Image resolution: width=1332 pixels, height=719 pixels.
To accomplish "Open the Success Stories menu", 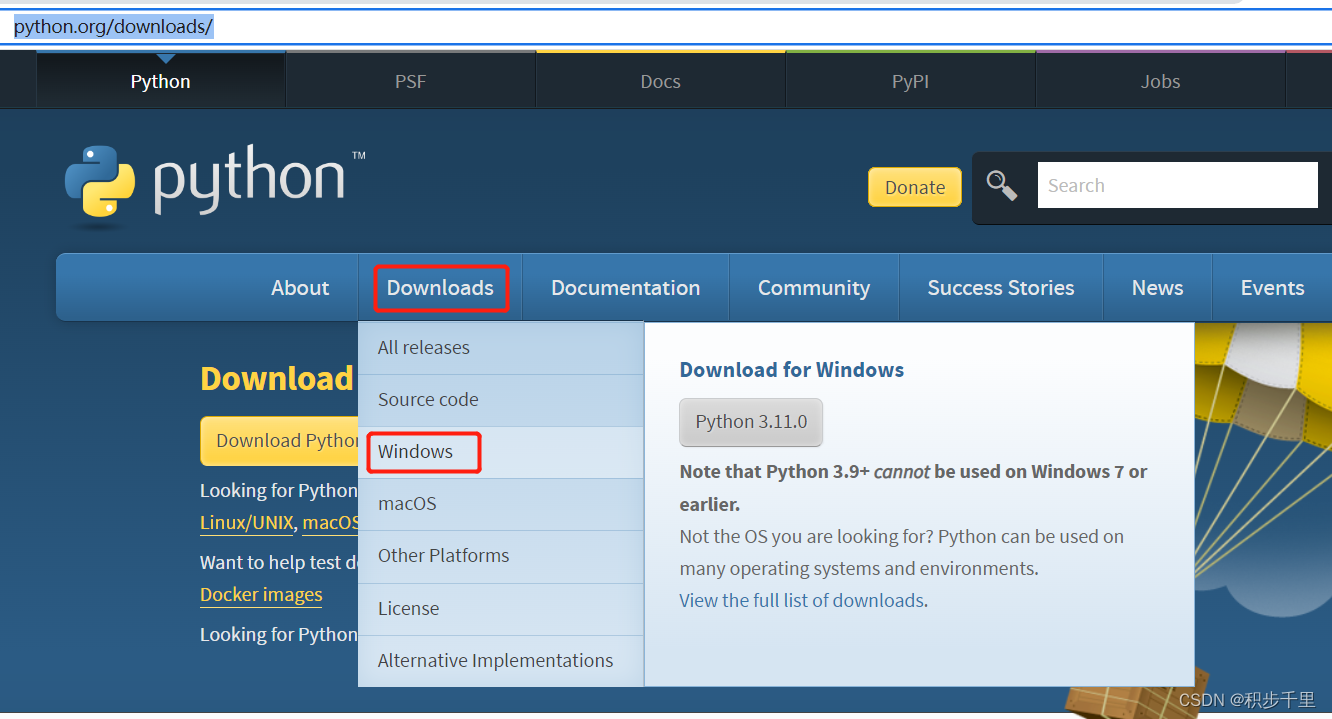I will (x=1001, y=288).
